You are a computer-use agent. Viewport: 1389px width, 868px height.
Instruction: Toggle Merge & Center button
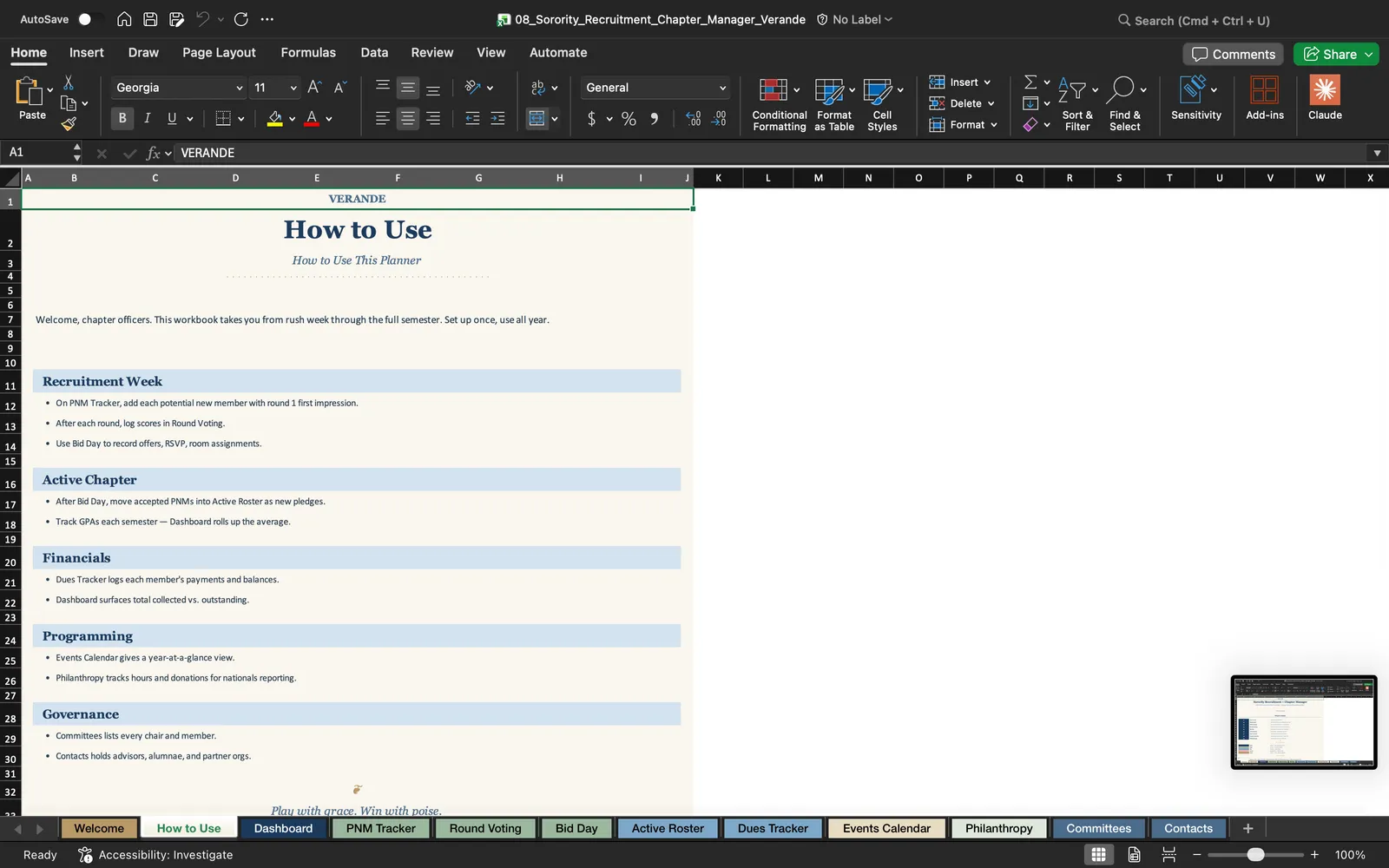tap(537, 118)
